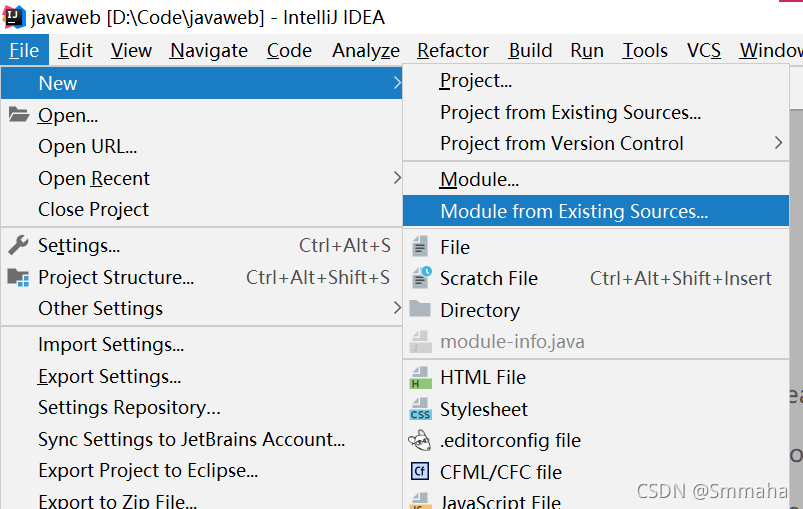
Task: Click the module-info.java file icon
Action: (x=420, y=341)
